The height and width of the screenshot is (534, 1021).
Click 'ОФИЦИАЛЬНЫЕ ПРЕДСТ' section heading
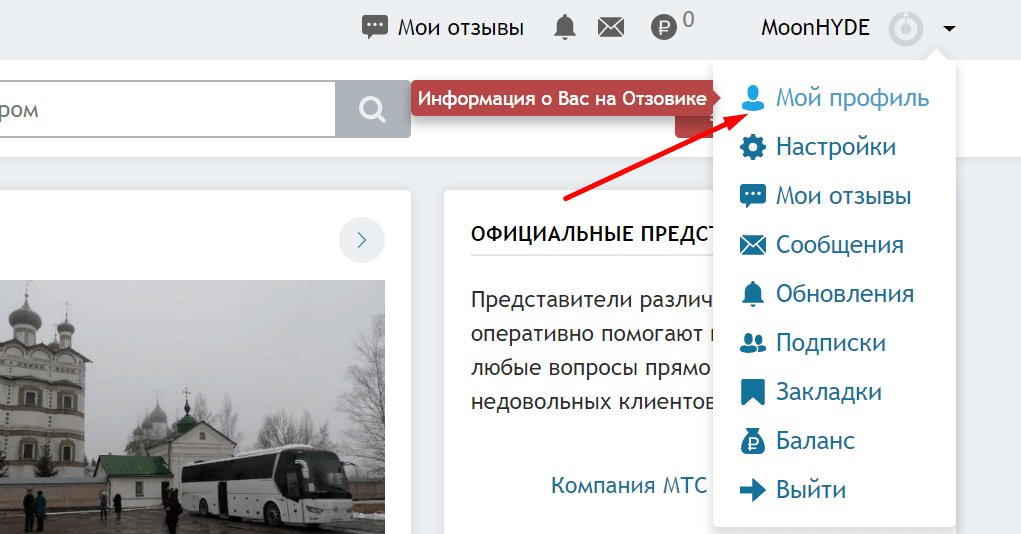pyautogui.click(x=592, y=234)
